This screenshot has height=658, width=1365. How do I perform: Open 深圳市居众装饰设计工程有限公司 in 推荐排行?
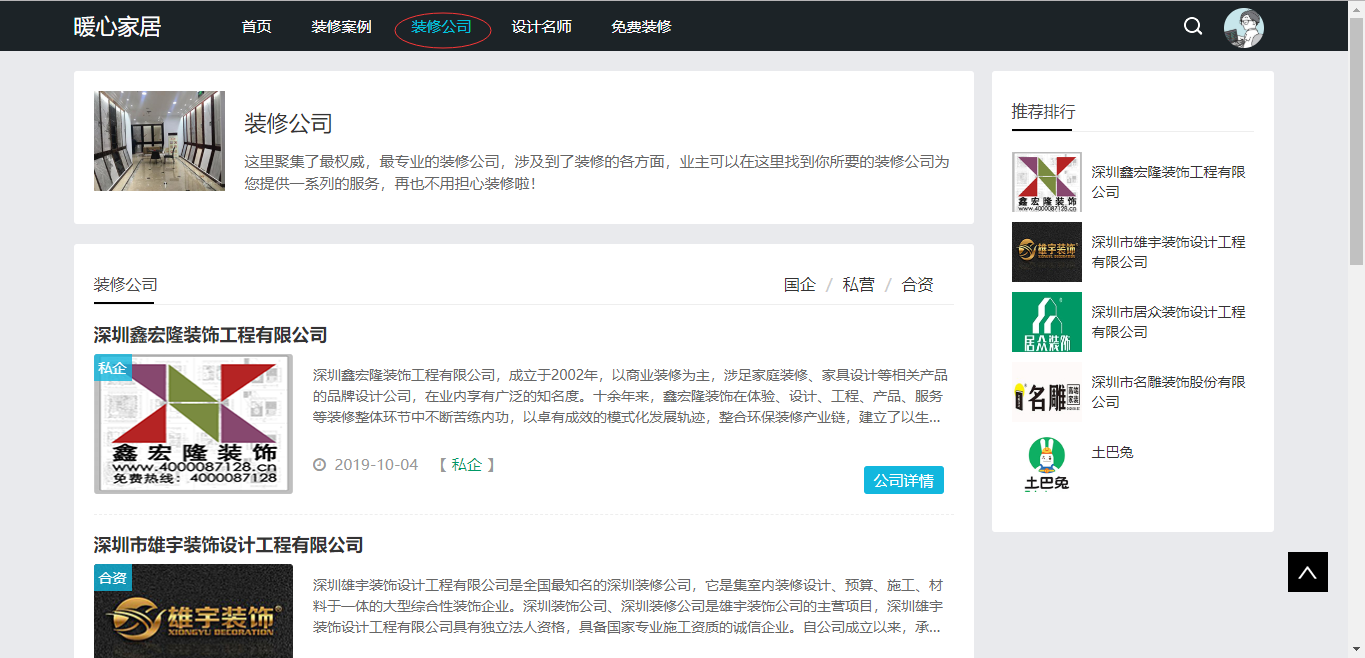tap(1169, 322)
